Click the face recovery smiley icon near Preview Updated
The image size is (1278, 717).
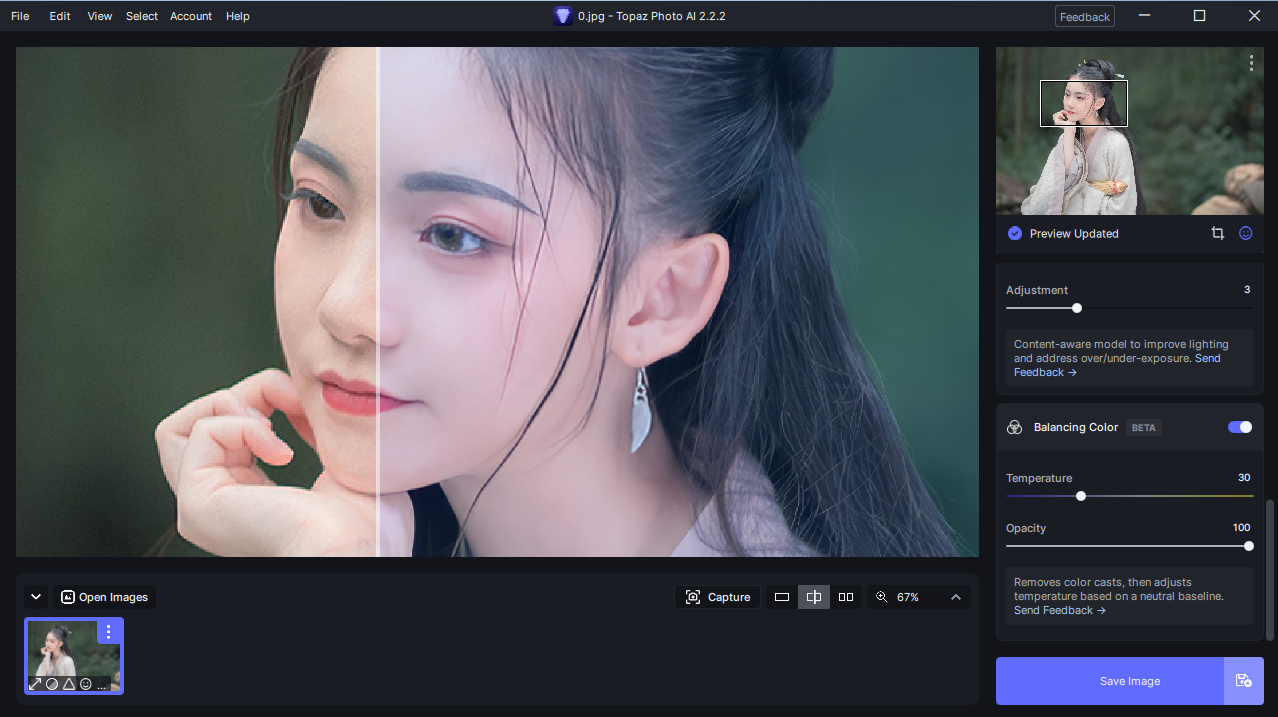(1245, 233)
